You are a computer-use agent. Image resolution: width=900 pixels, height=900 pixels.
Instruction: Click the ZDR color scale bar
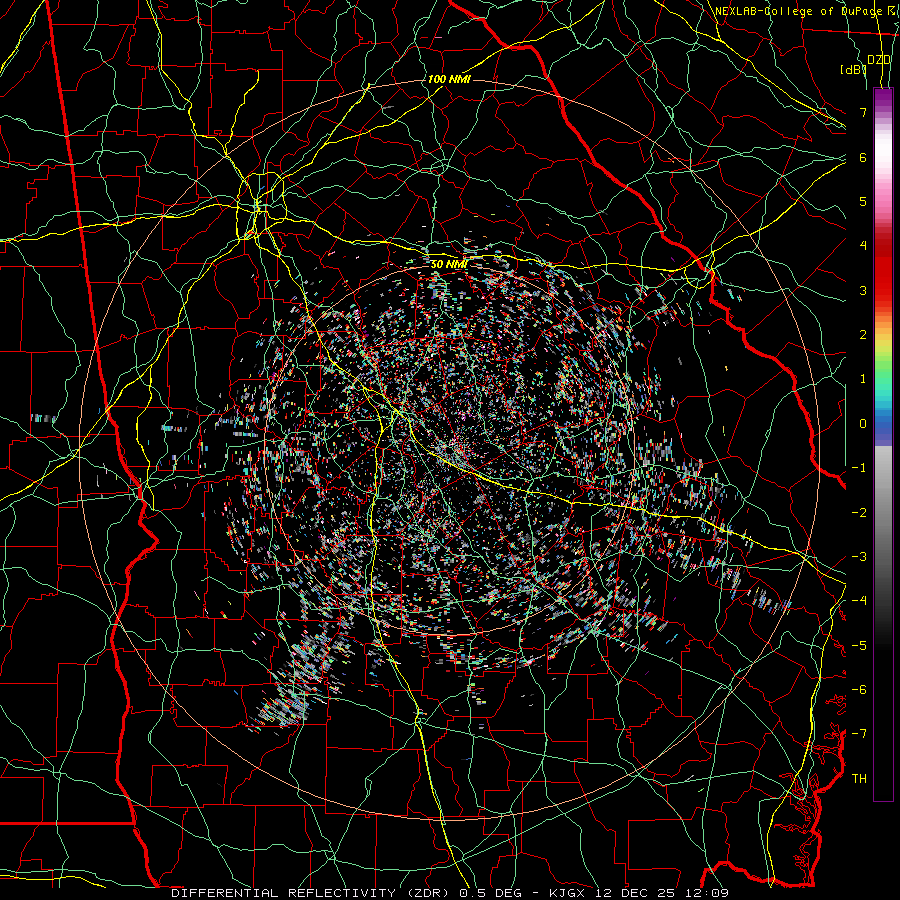tap(883, 444)
